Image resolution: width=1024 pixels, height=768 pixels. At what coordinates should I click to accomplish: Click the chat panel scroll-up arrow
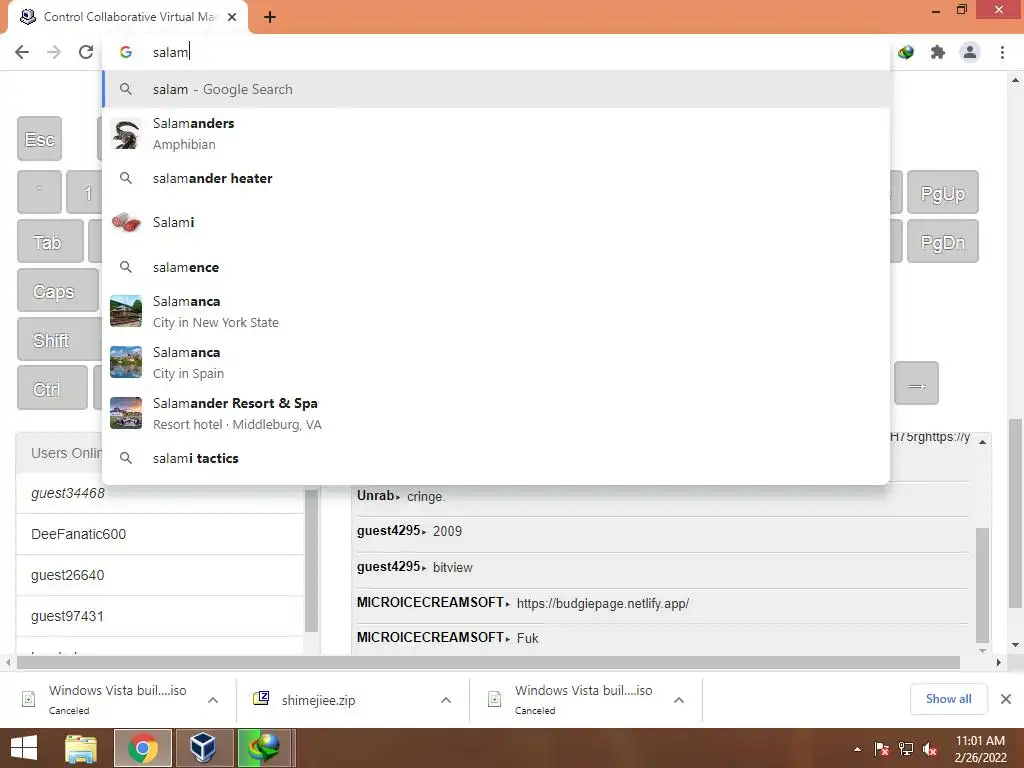point(982,442)
